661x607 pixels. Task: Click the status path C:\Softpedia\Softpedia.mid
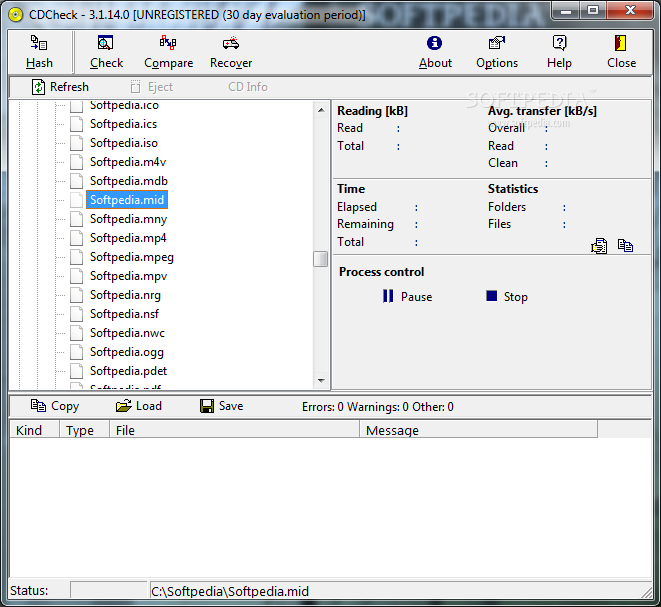point(230,591)
